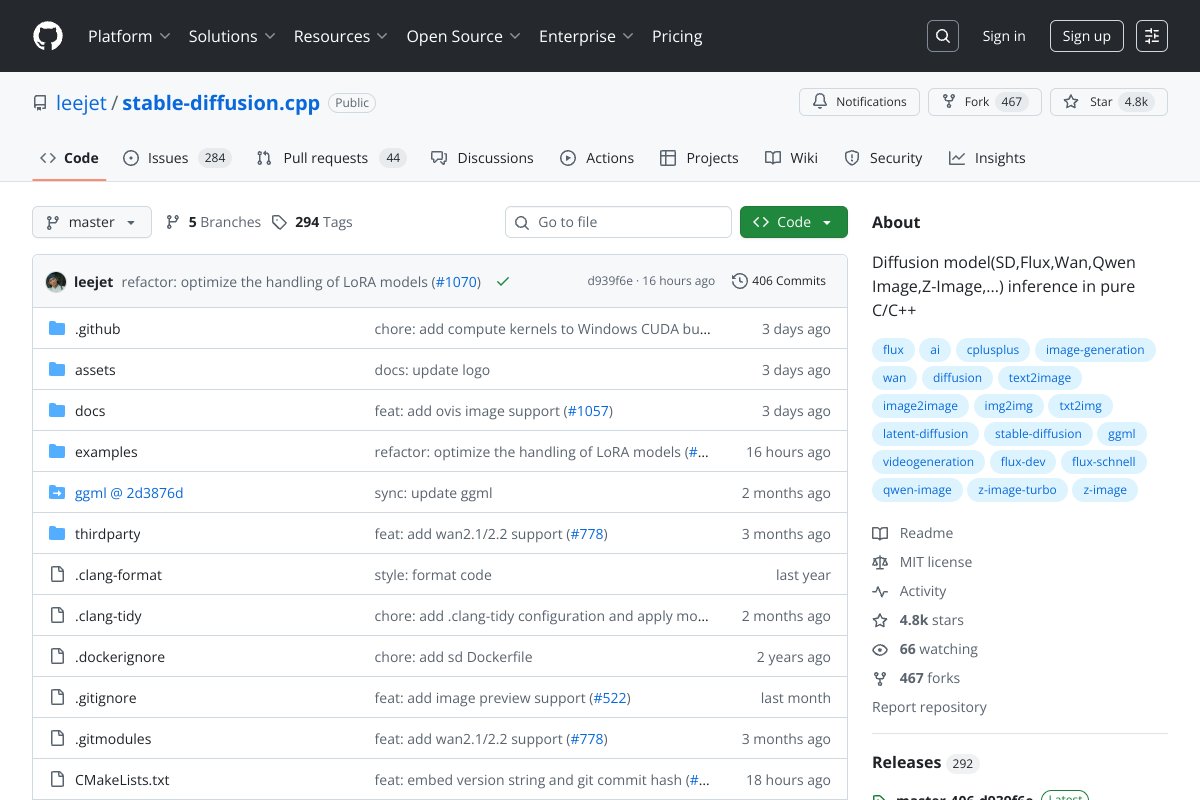Click the search magnifier icon in header

point(943,36)
